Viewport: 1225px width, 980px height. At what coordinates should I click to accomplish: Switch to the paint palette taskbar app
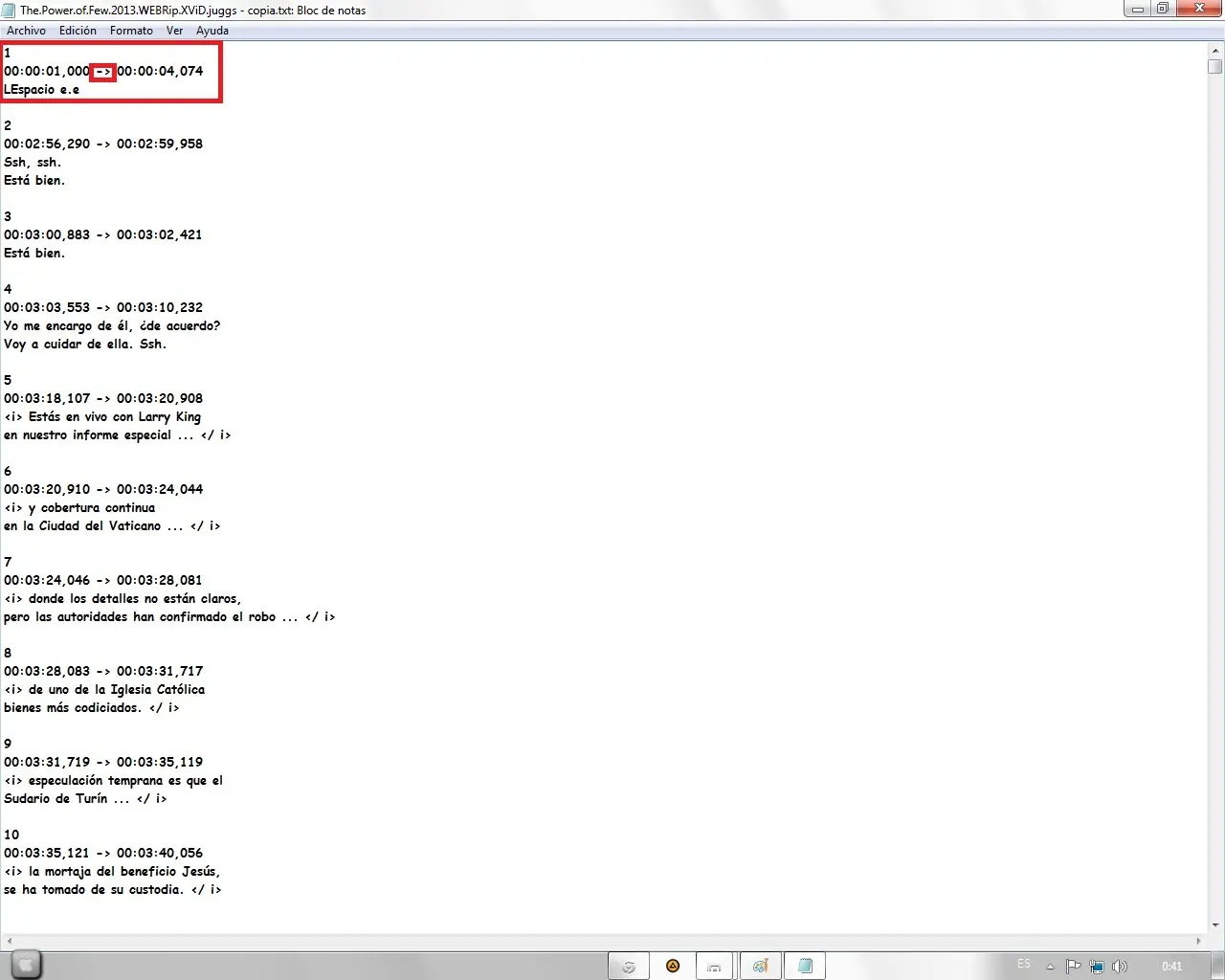760,967
